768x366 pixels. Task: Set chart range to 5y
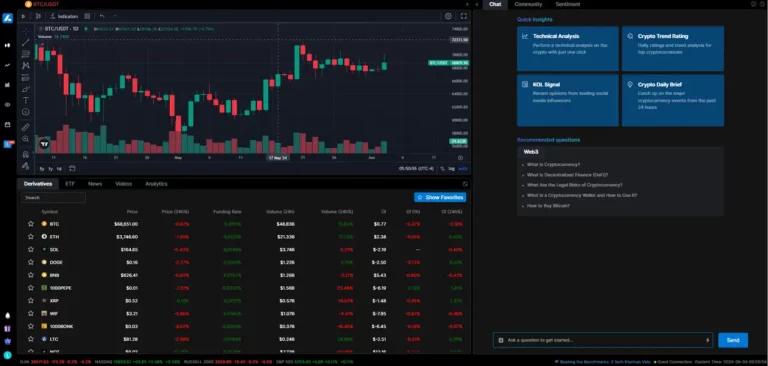coord(42,169)
